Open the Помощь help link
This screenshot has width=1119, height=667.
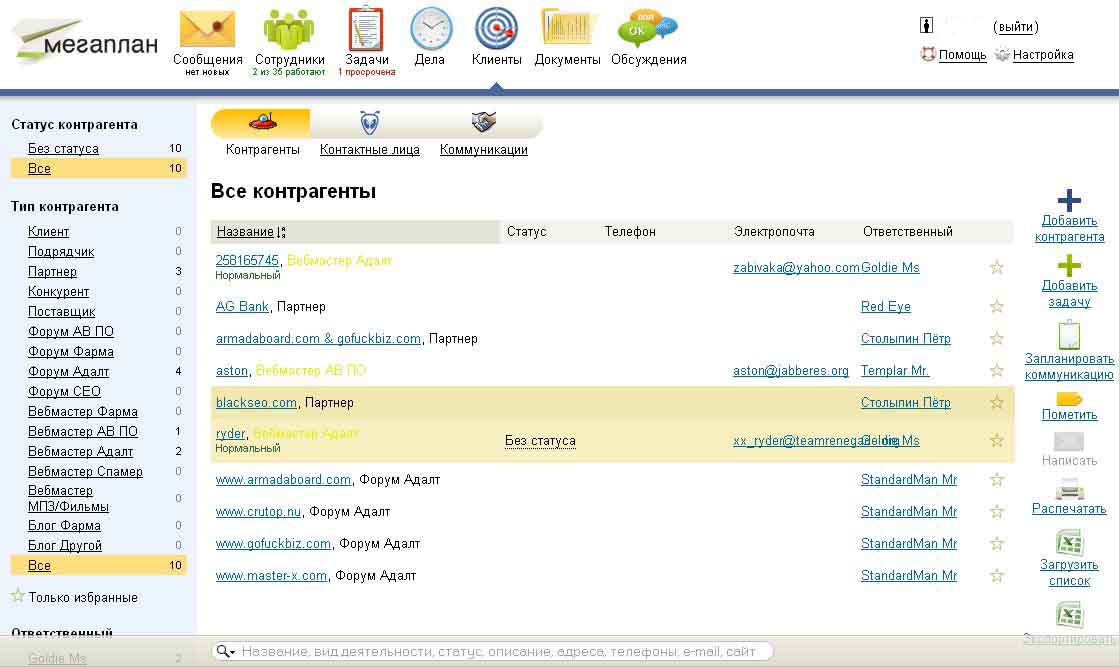click(963, 54)
